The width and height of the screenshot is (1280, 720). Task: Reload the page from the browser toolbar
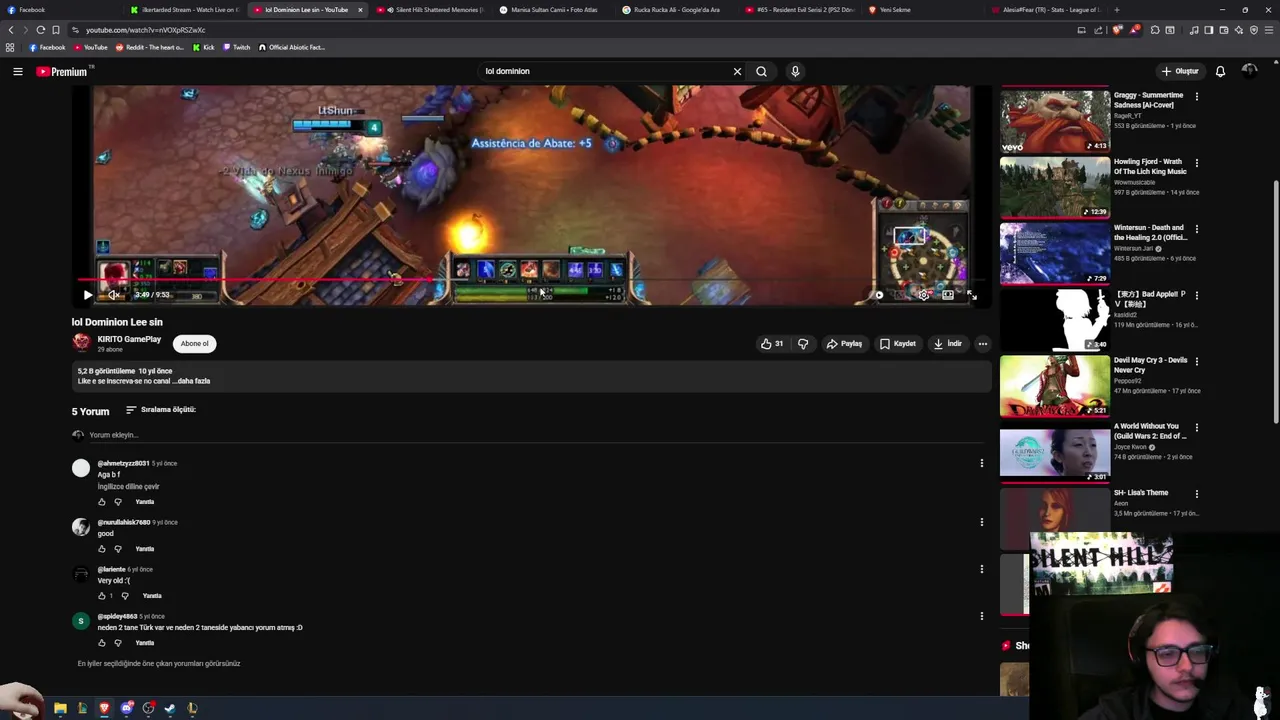(40, 30)
